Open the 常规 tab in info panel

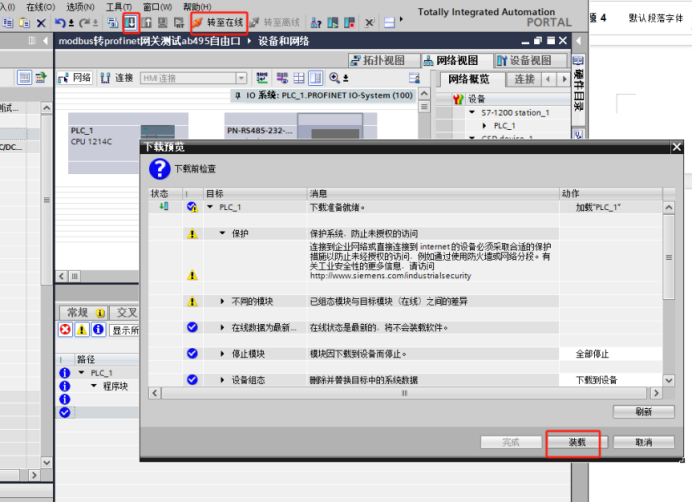[83, 313]
